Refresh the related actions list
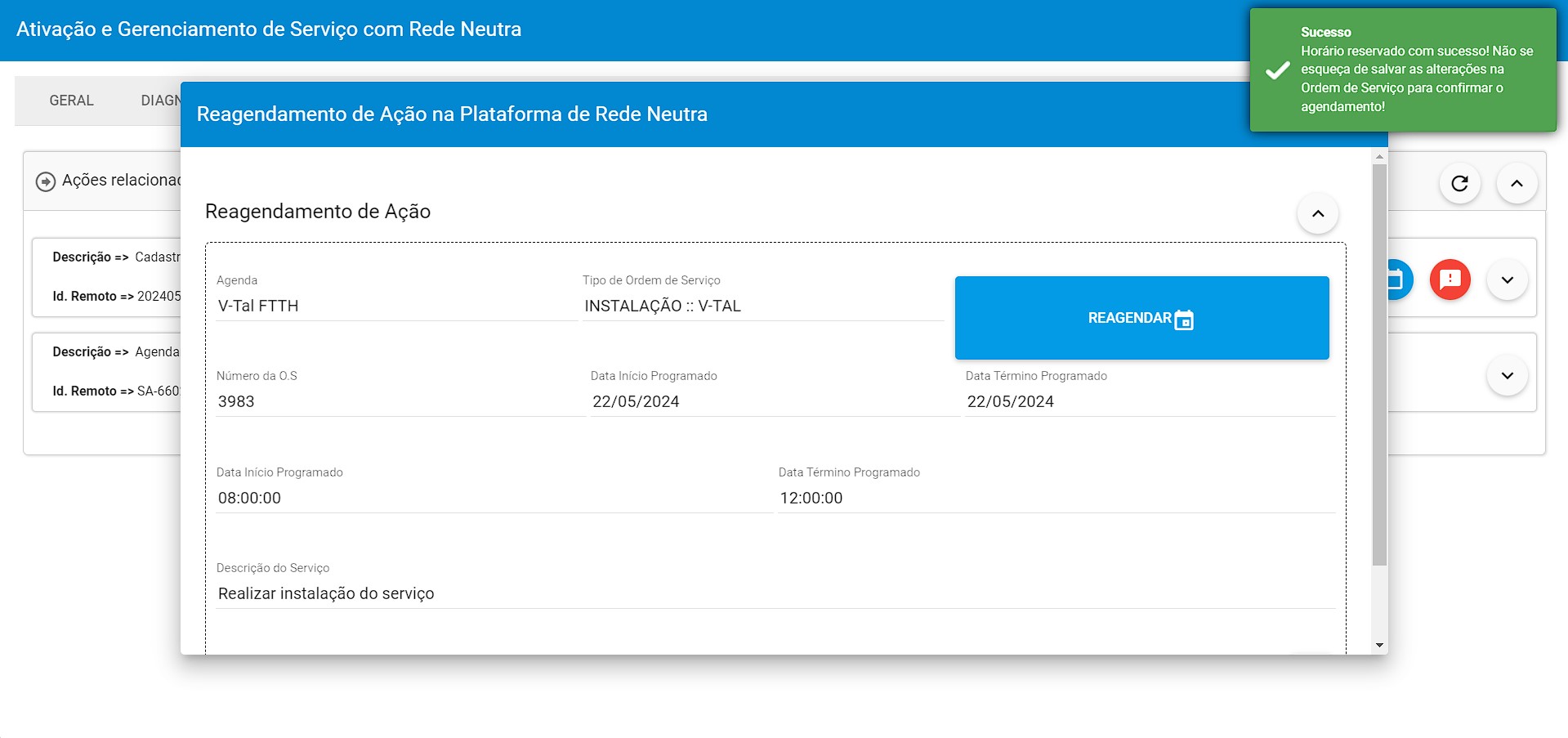The height and width of the screenshot is (738, 1568). 1459,184
